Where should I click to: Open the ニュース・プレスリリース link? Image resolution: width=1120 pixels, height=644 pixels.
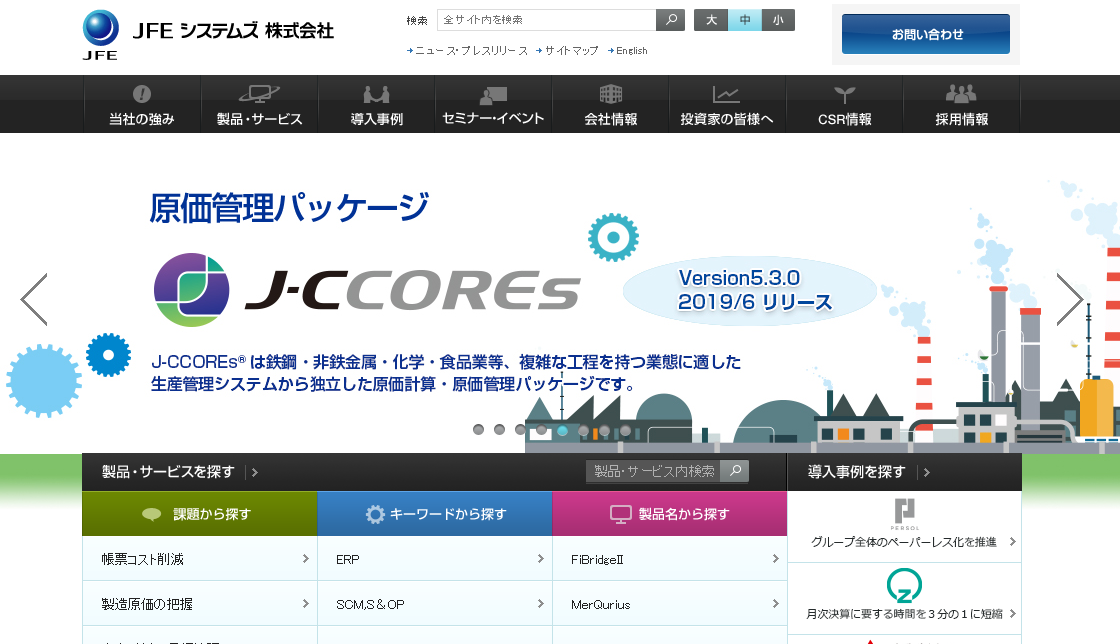pyautogui.click(x=467, y=51)
